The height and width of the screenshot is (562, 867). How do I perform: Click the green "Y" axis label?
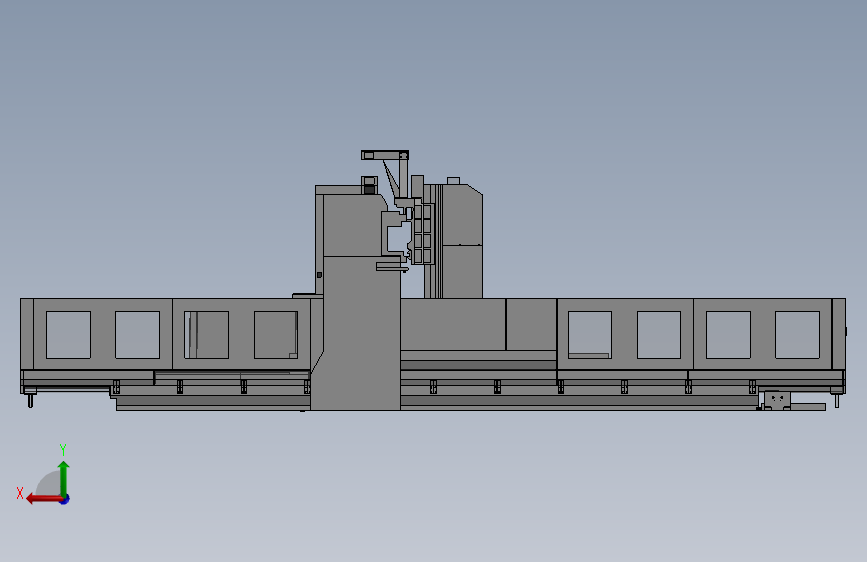coord(63,449)
